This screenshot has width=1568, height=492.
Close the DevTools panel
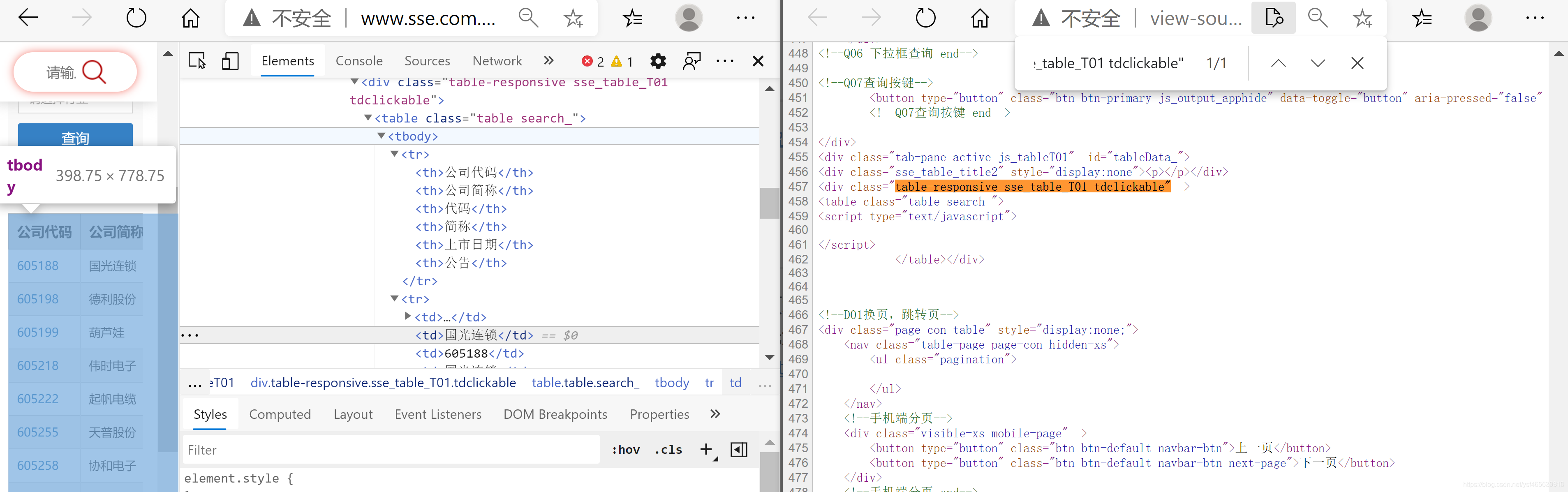758,61
